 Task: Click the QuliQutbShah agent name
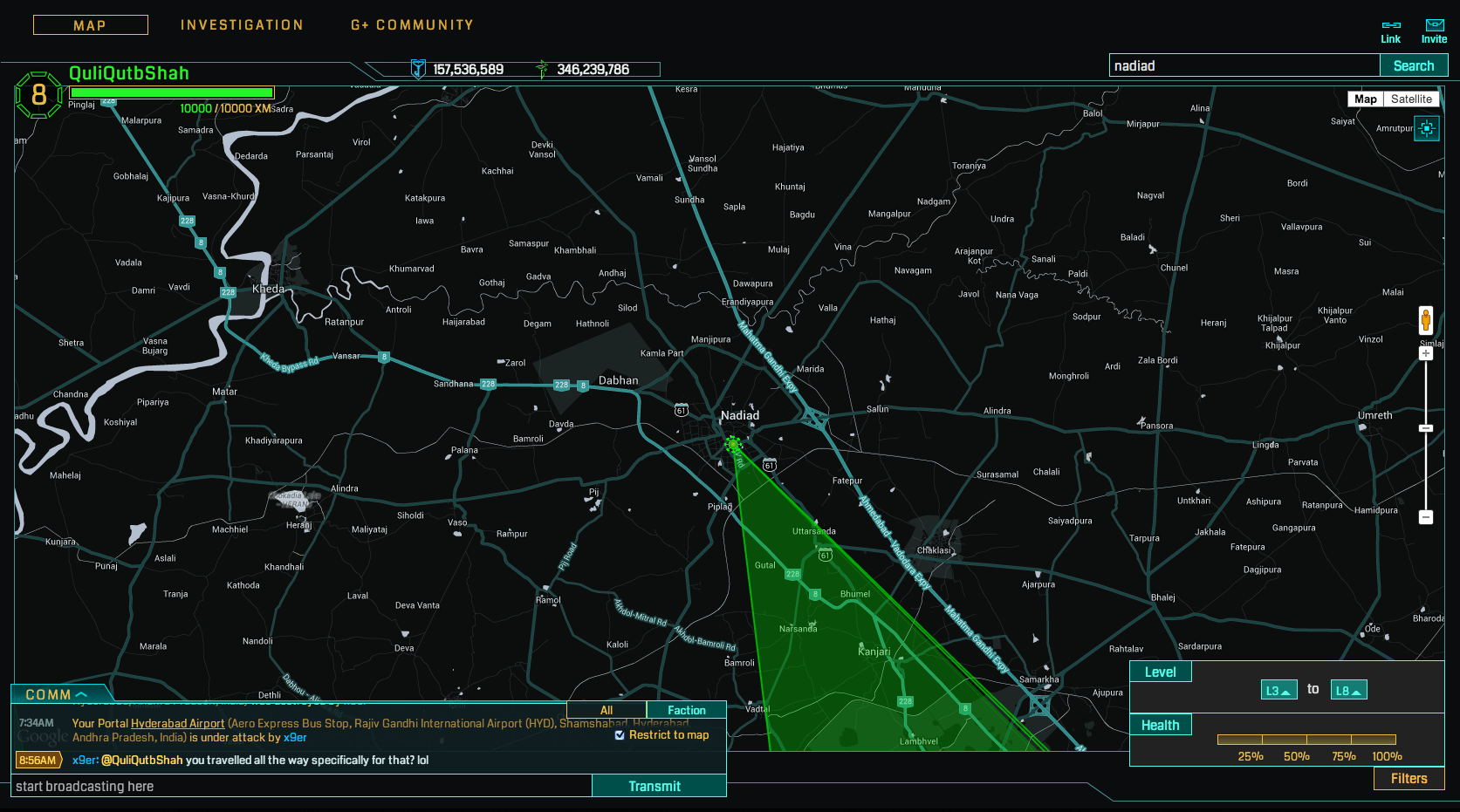click(x=129, y=73)
